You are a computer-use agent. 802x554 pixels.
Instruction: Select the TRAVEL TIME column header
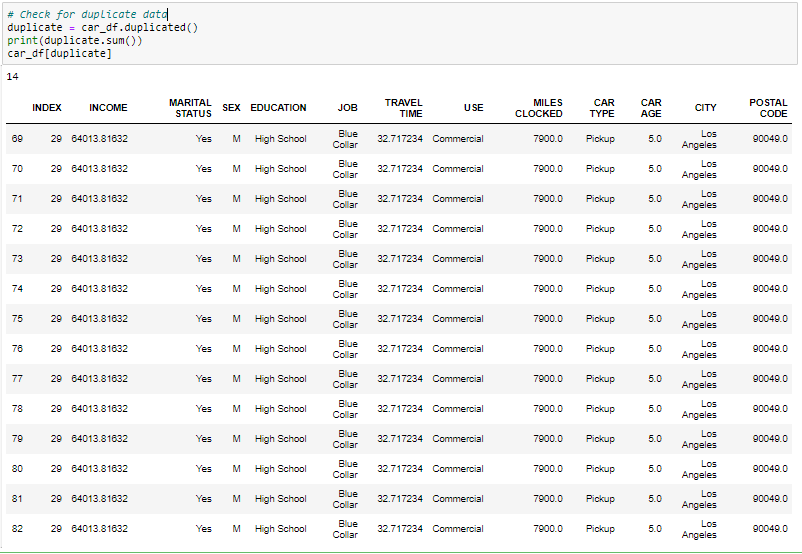coord(404,108)
